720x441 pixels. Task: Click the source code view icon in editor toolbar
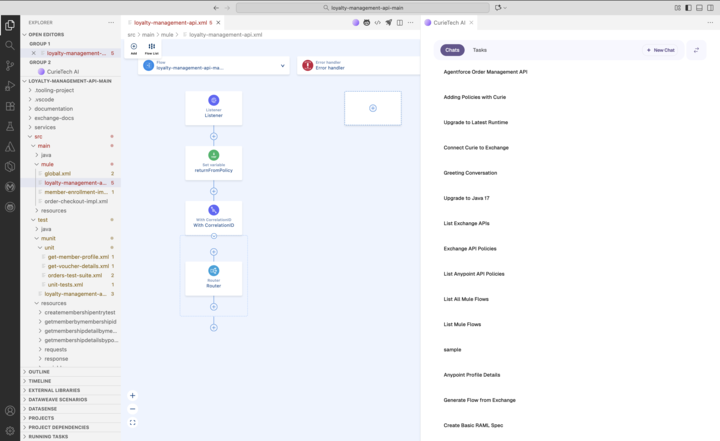[377, 23]
